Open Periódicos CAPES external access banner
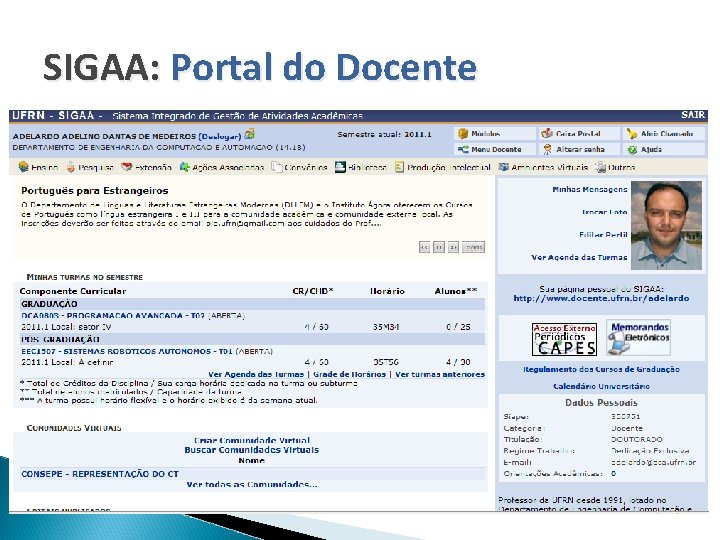The width and height of the screenshot is (720, 540). tap(564, 339)
